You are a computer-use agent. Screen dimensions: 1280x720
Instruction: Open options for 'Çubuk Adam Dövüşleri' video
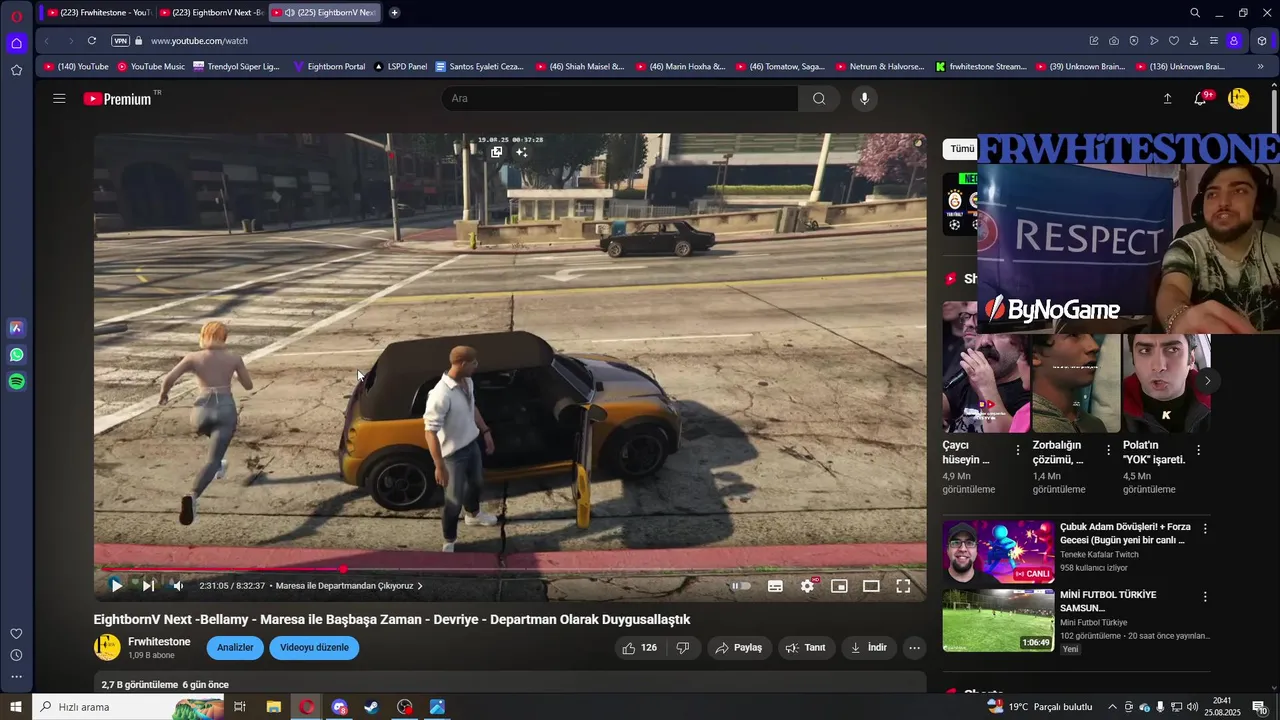pos(1205,529)
